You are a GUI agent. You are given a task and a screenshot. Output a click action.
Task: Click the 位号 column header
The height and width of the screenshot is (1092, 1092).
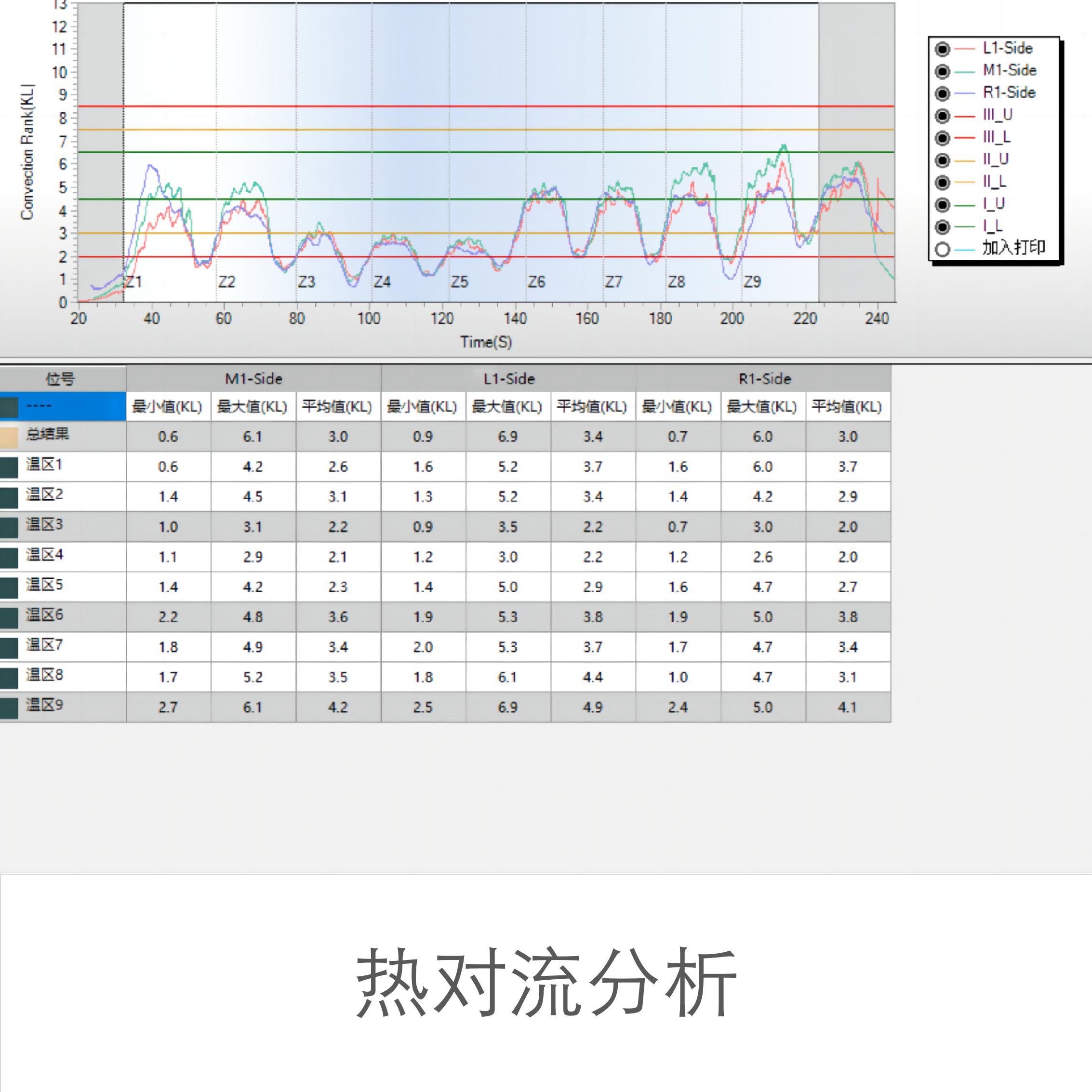(x=60, y=379)
